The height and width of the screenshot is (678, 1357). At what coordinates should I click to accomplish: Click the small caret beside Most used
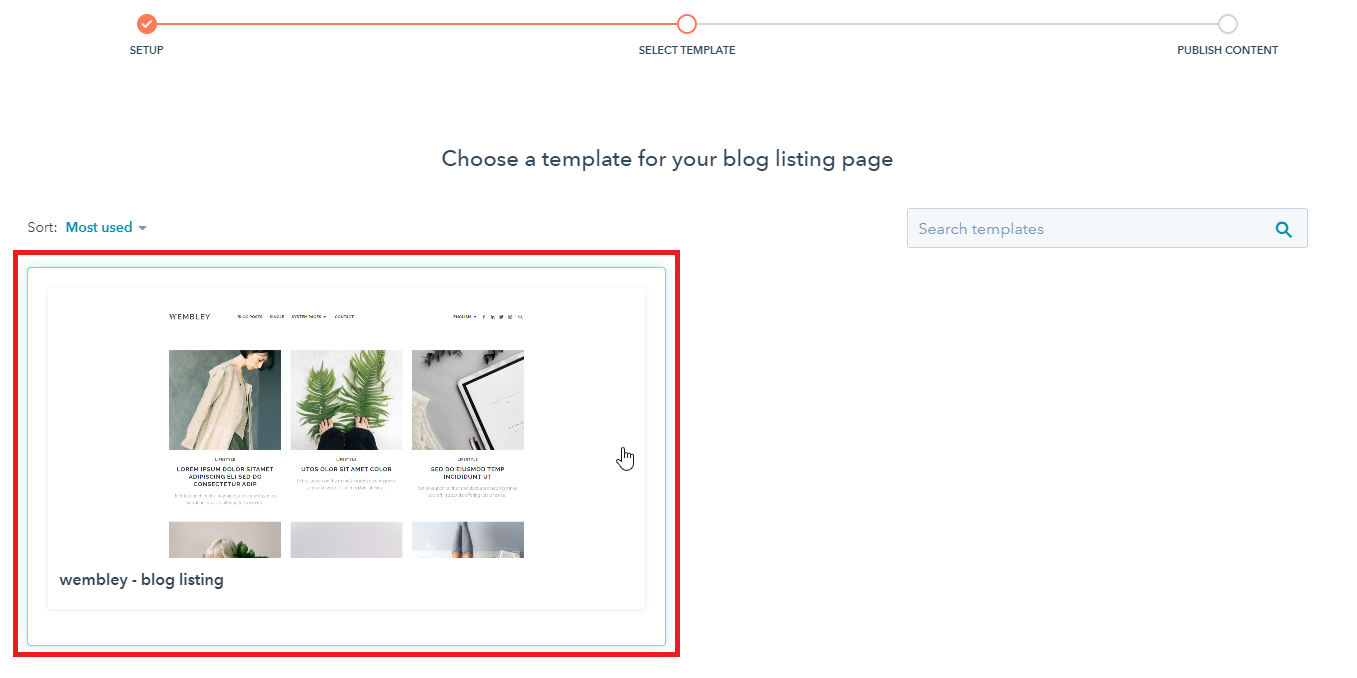[x=142, y=229]
